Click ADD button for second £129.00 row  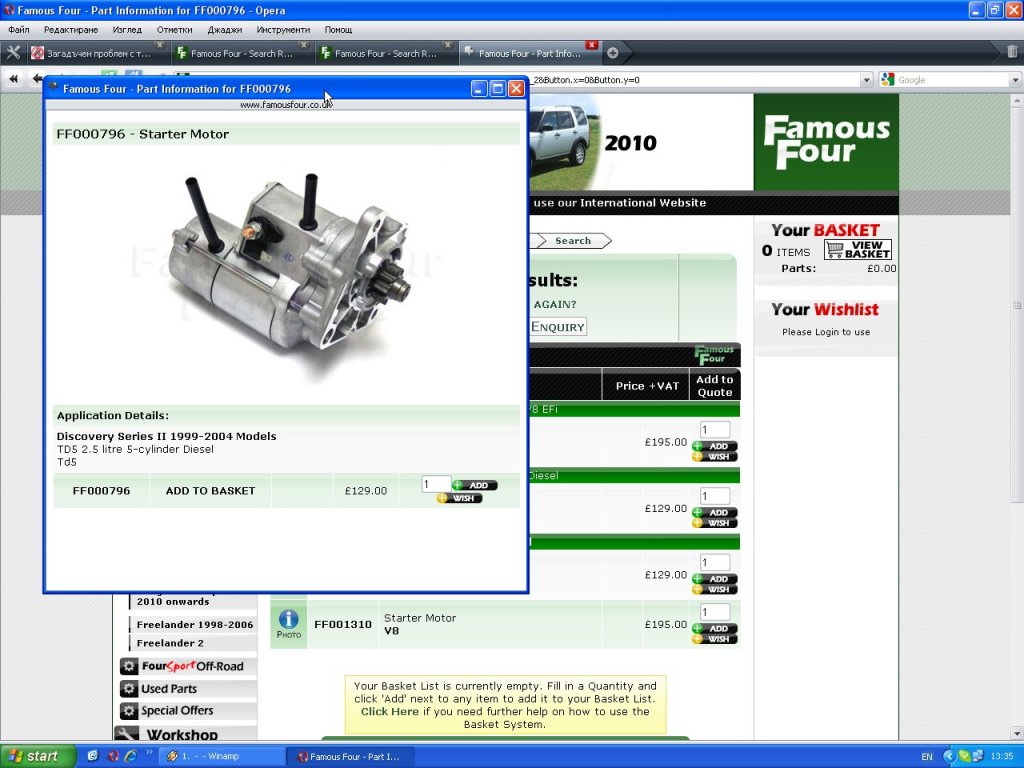click(714, 579)
